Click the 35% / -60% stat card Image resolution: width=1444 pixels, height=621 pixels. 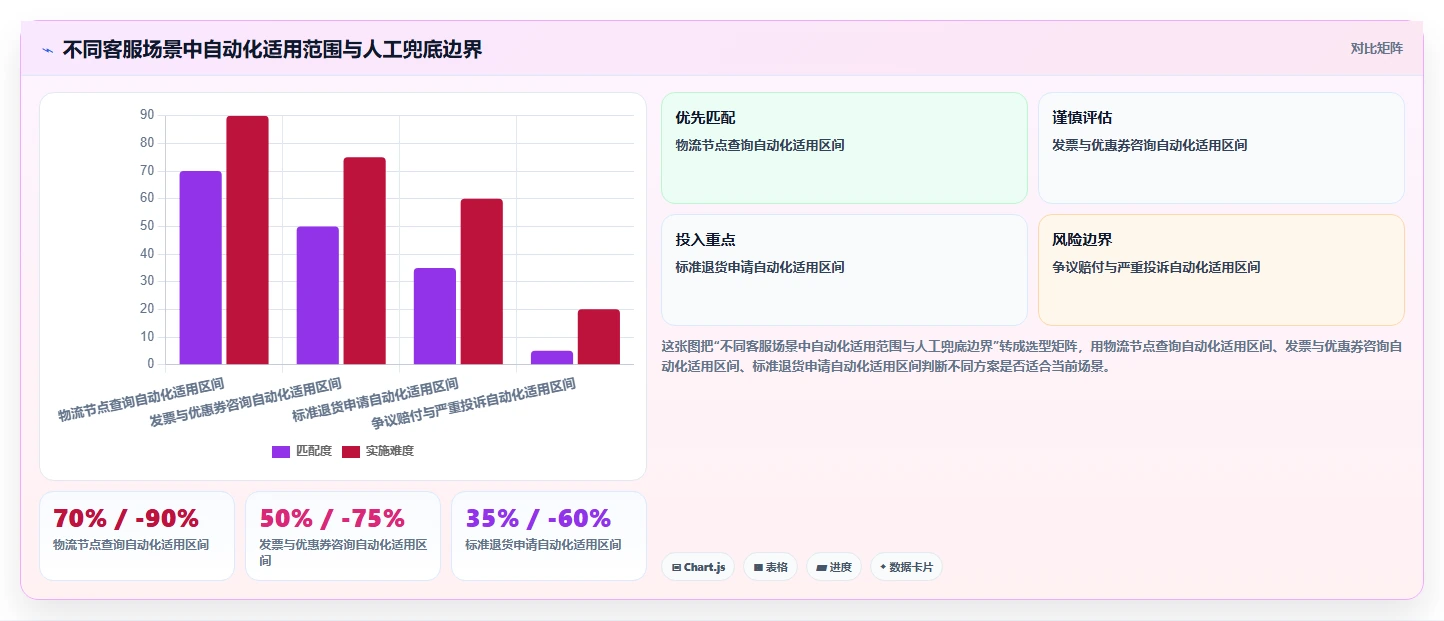(549, 535)
